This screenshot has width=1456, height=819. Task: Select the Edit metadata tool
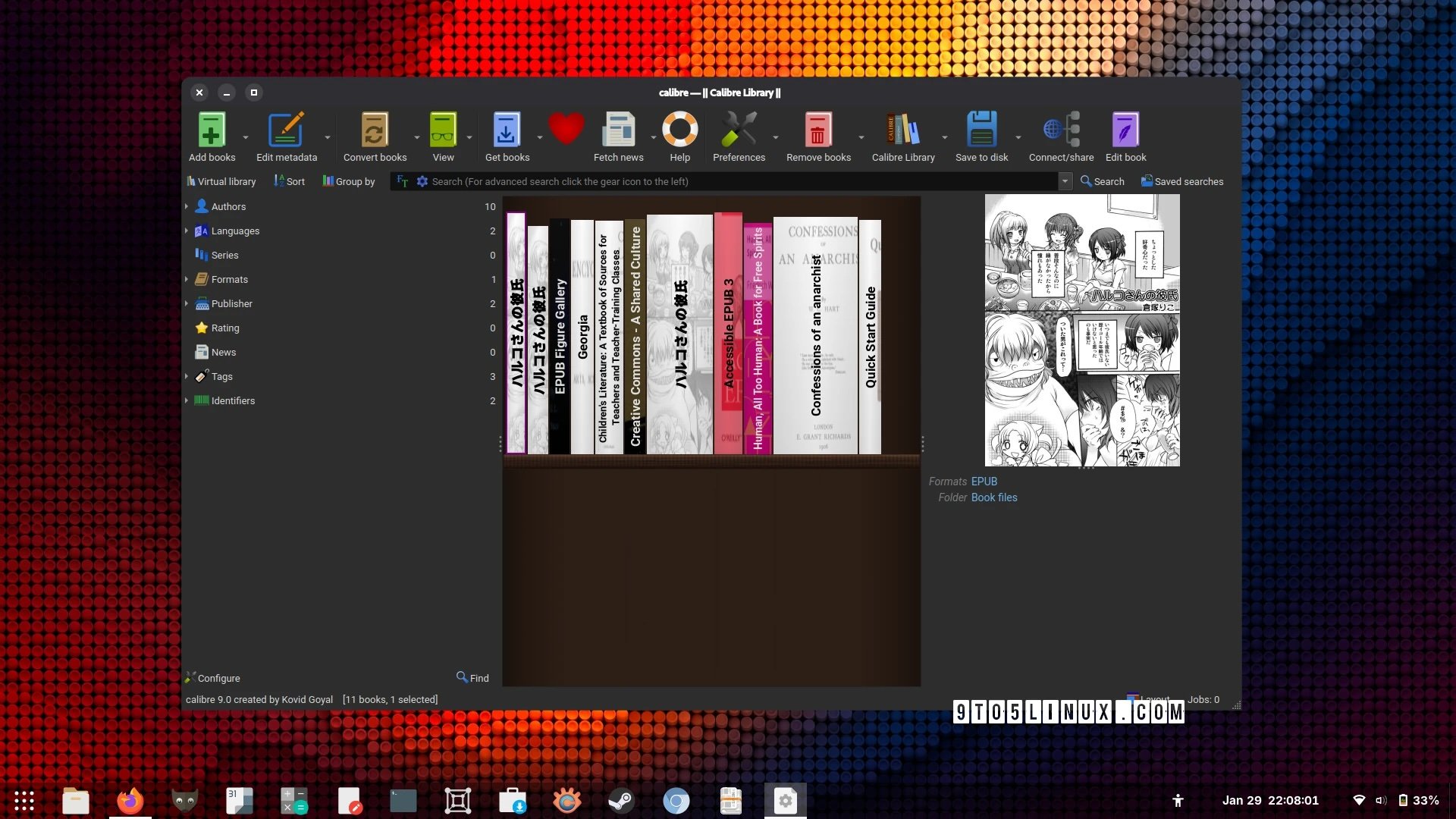pyautogui.click(x=287, y=131)
